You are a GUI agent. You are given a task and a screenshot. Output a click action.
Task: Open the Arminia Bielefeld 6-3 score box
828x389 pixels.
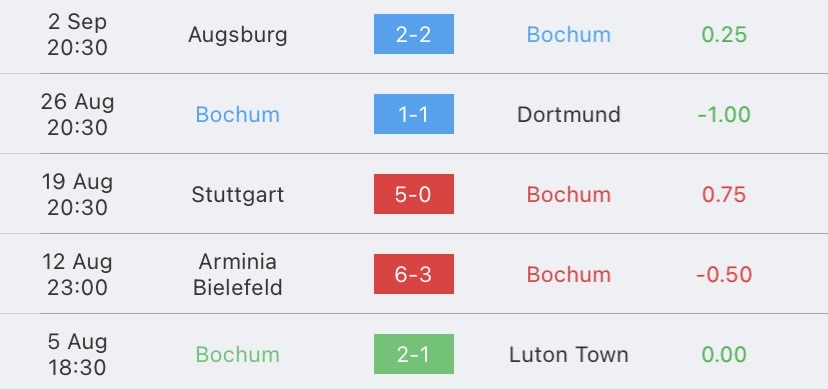pos(413,274)
